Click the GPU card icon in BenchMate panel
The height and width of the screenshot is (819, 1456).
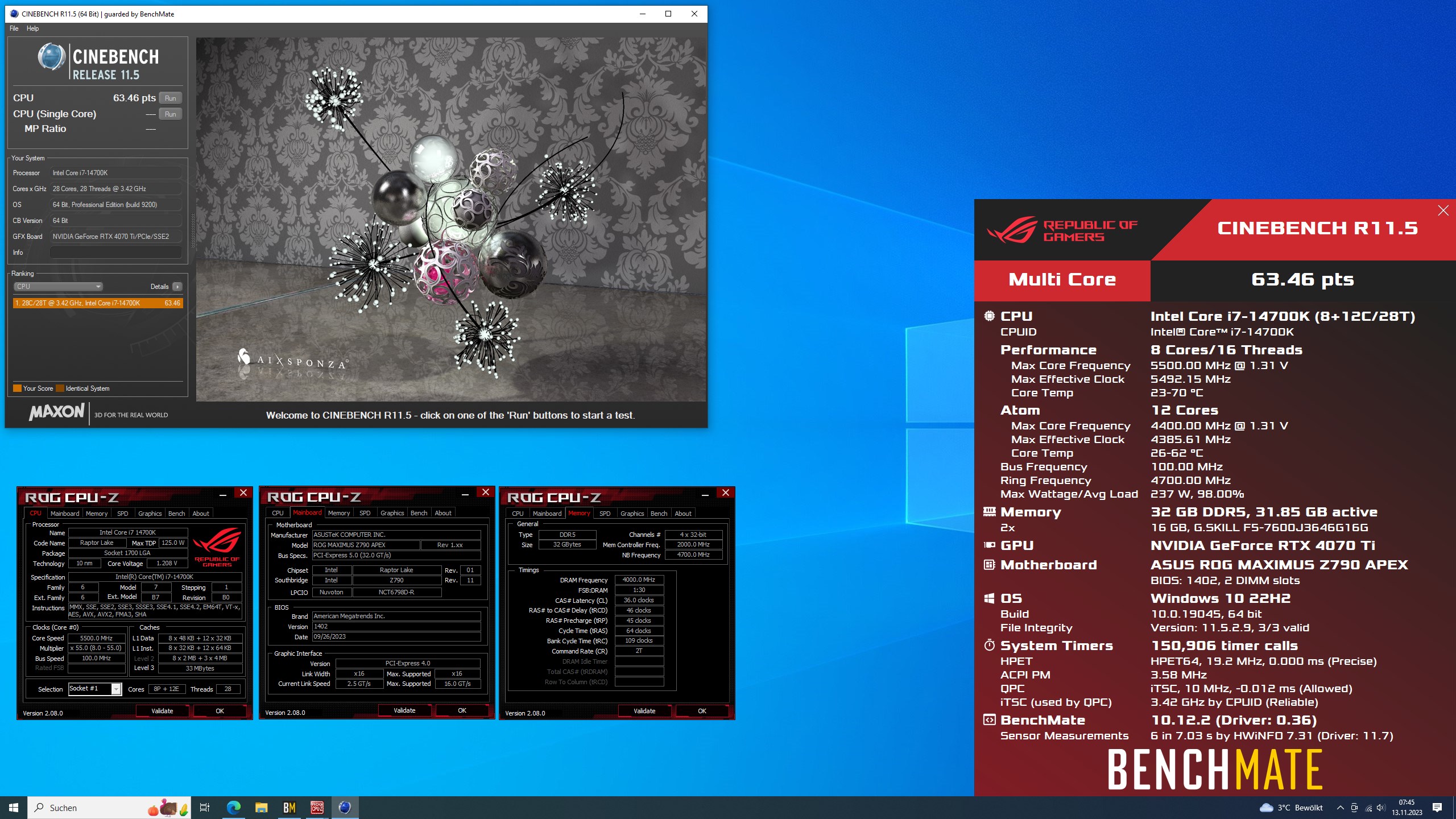[990, 545]
